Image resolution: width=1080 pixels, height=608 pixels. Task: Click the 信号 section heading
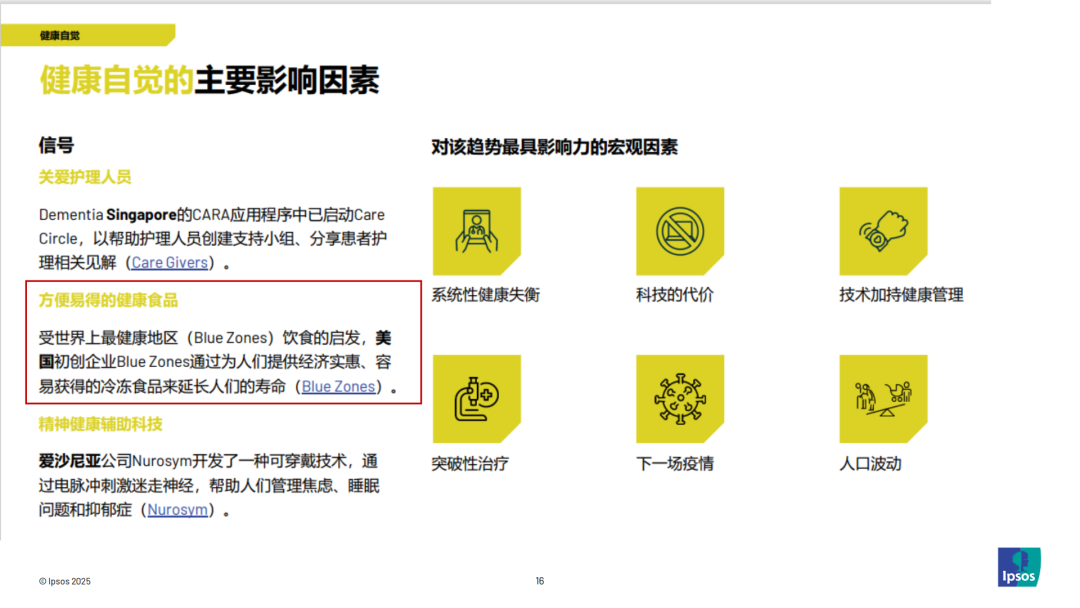pos(56,146)
